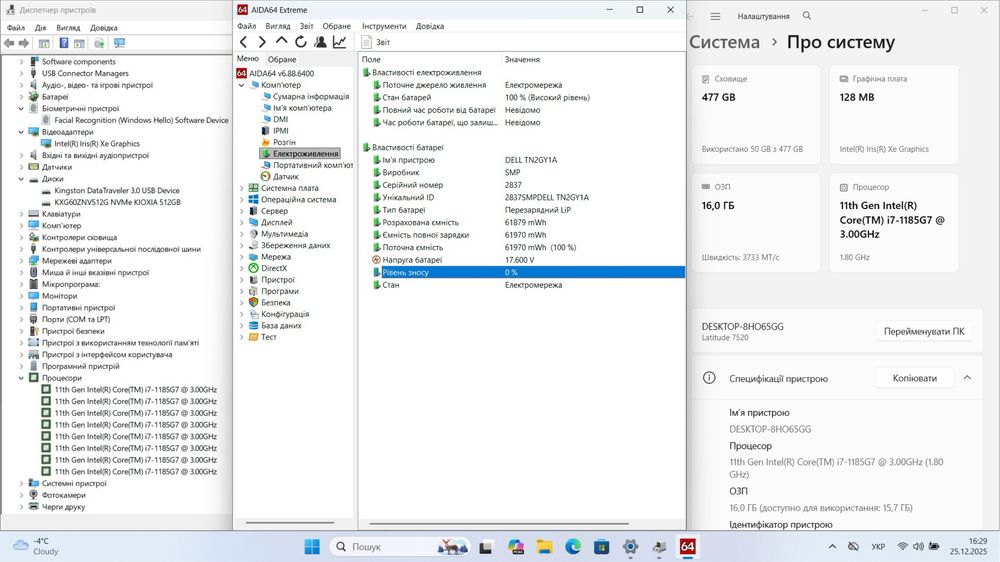
Task: Select Intel(R) Iris(R) Xe Graphics device
Action: [97, 144]
